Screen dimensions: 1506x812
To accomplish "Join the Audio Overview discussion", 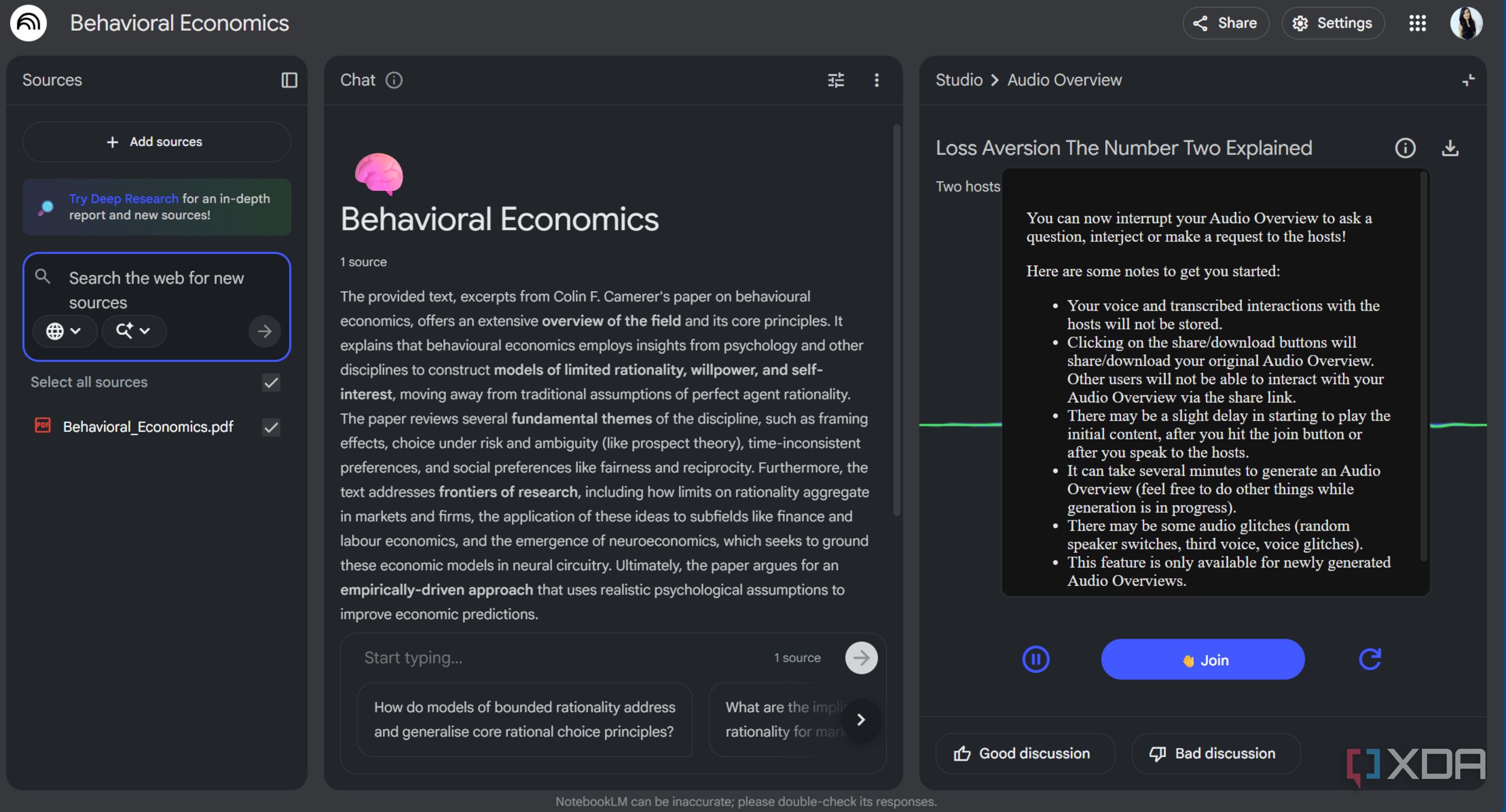I will point(1203,660).
